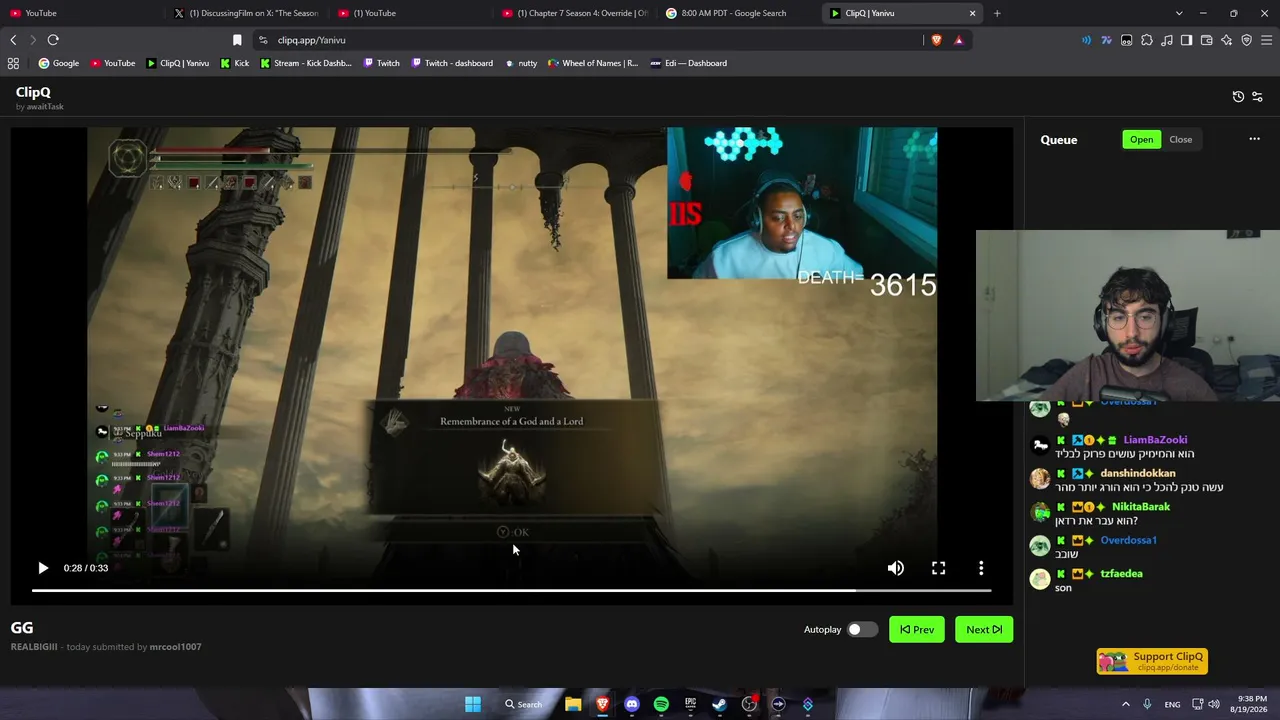Open the Google bookmark
This screenshot has width=1280, height=720.
pos(59,63)
